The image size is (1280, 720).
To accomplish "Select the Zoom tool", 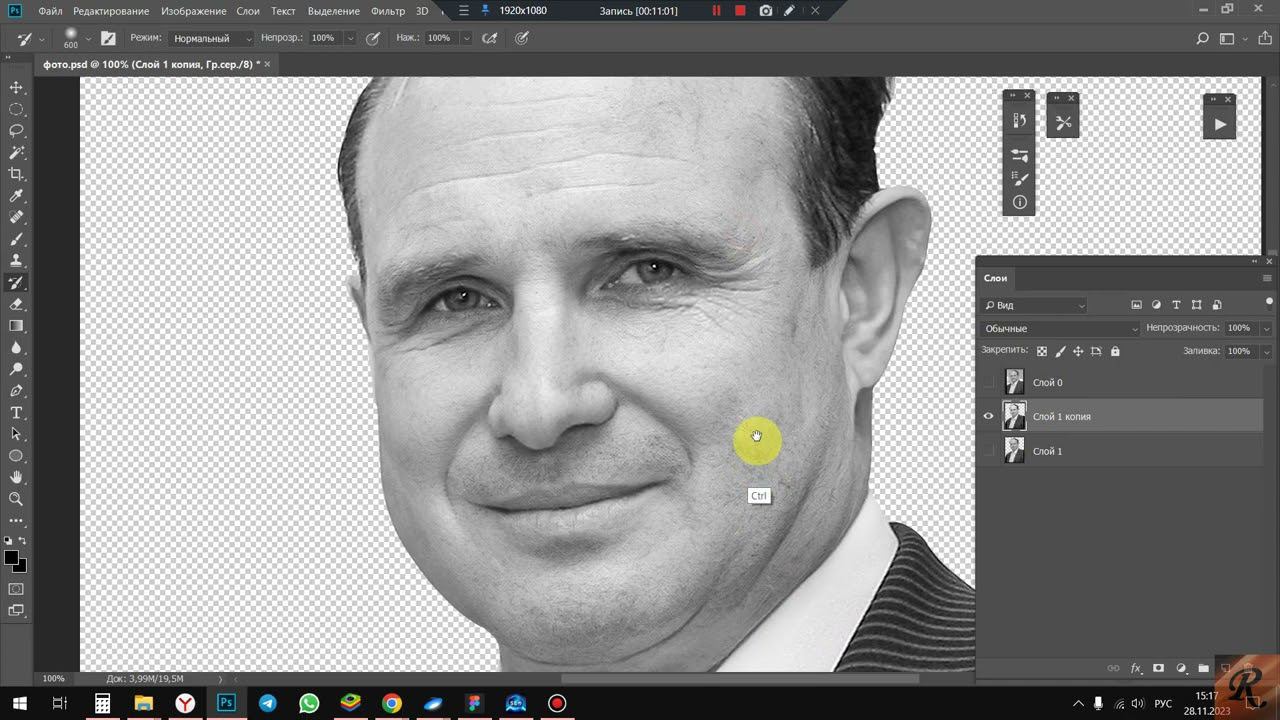I will click(16, 499).
